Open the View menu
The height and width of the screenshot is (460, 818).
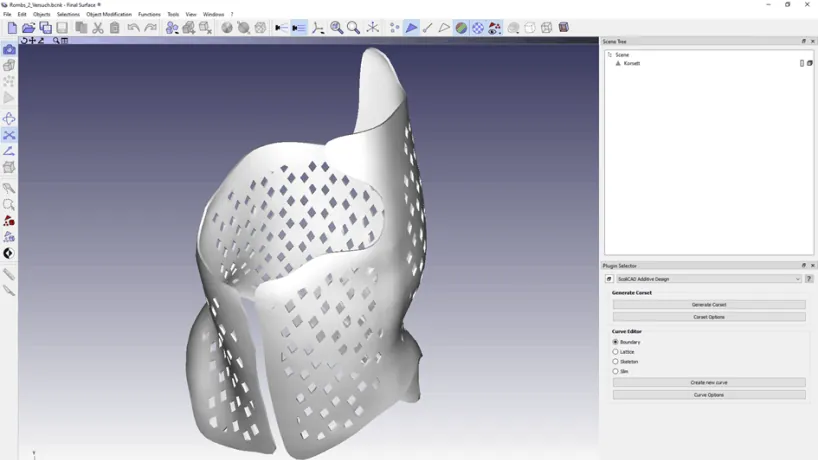tap(191, 14)
